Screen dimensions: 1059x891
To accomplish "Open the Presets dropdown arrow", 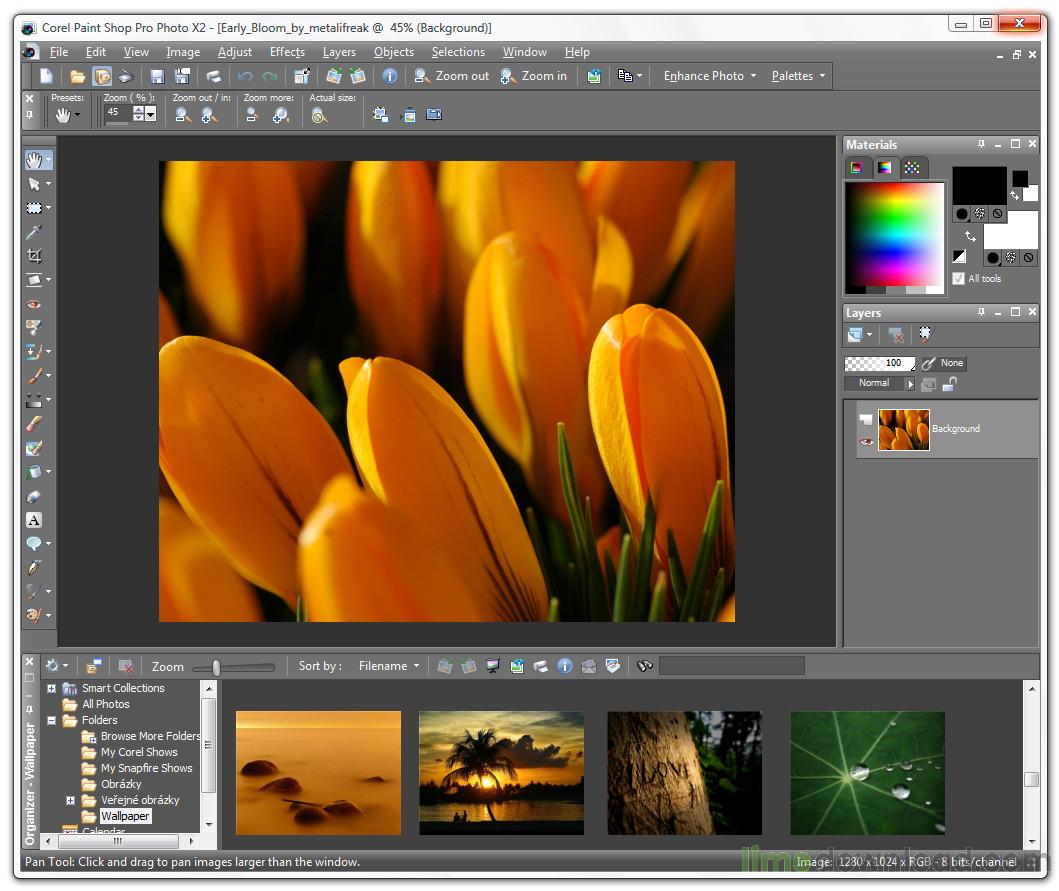I will click(x=78, y=116).
